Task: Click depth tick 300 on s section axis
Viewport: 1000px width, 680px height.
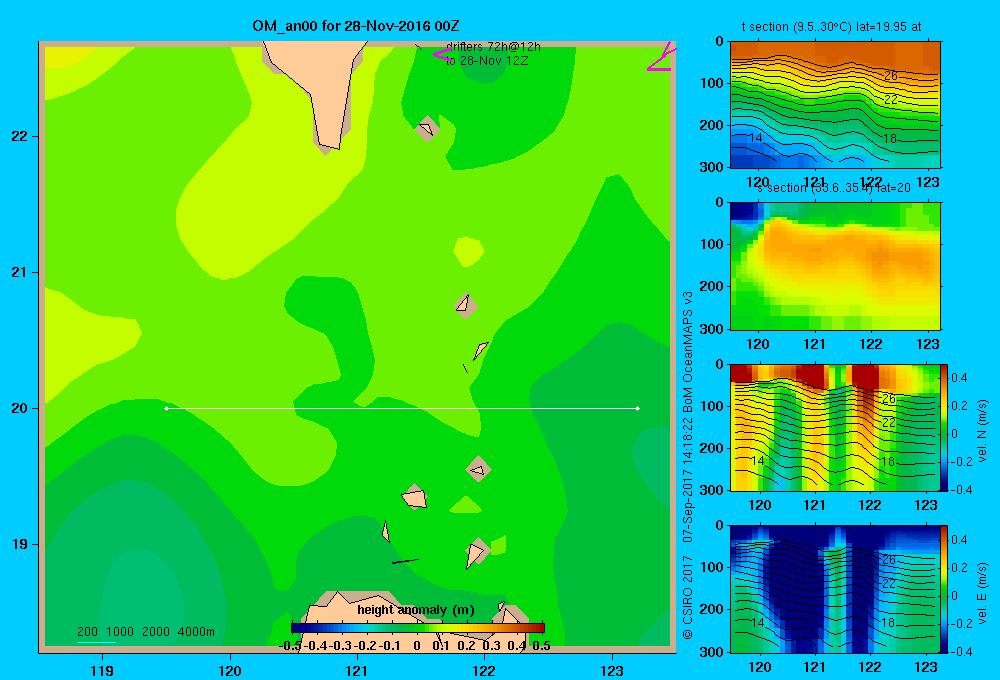Action: point(714,329)
